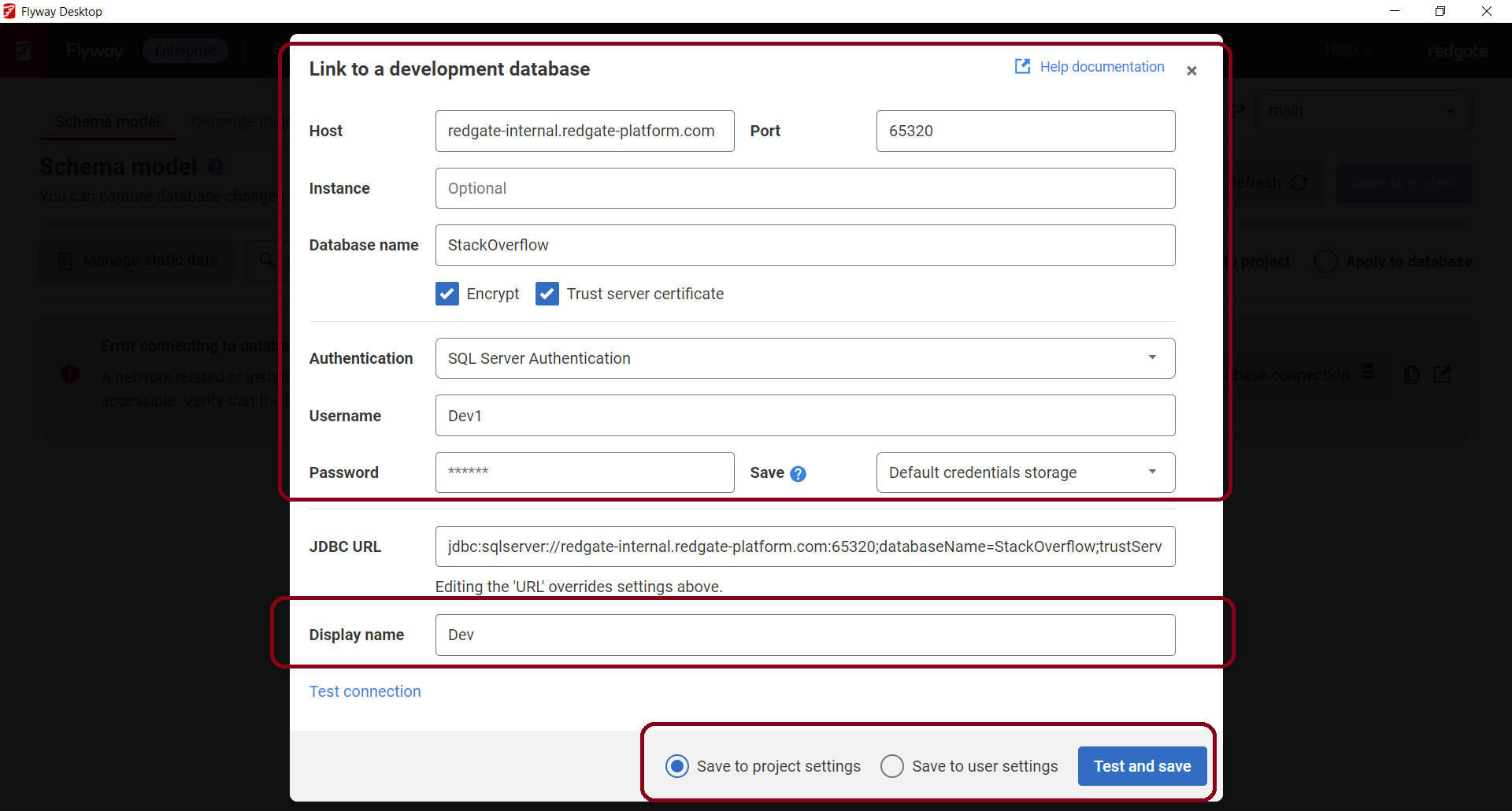Click the database icon next to base connection
The height and width of the screenshot is (811, 1512).
tap(1369, 372)
